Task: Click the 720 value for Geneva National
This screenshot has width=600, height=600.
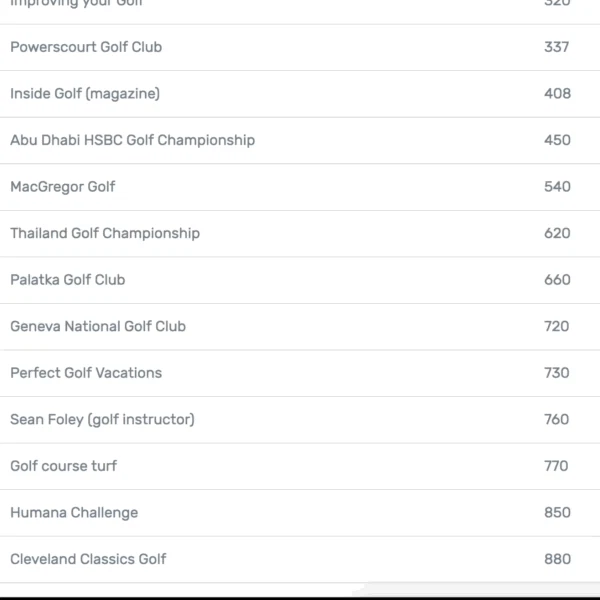Action: (557, 326)
